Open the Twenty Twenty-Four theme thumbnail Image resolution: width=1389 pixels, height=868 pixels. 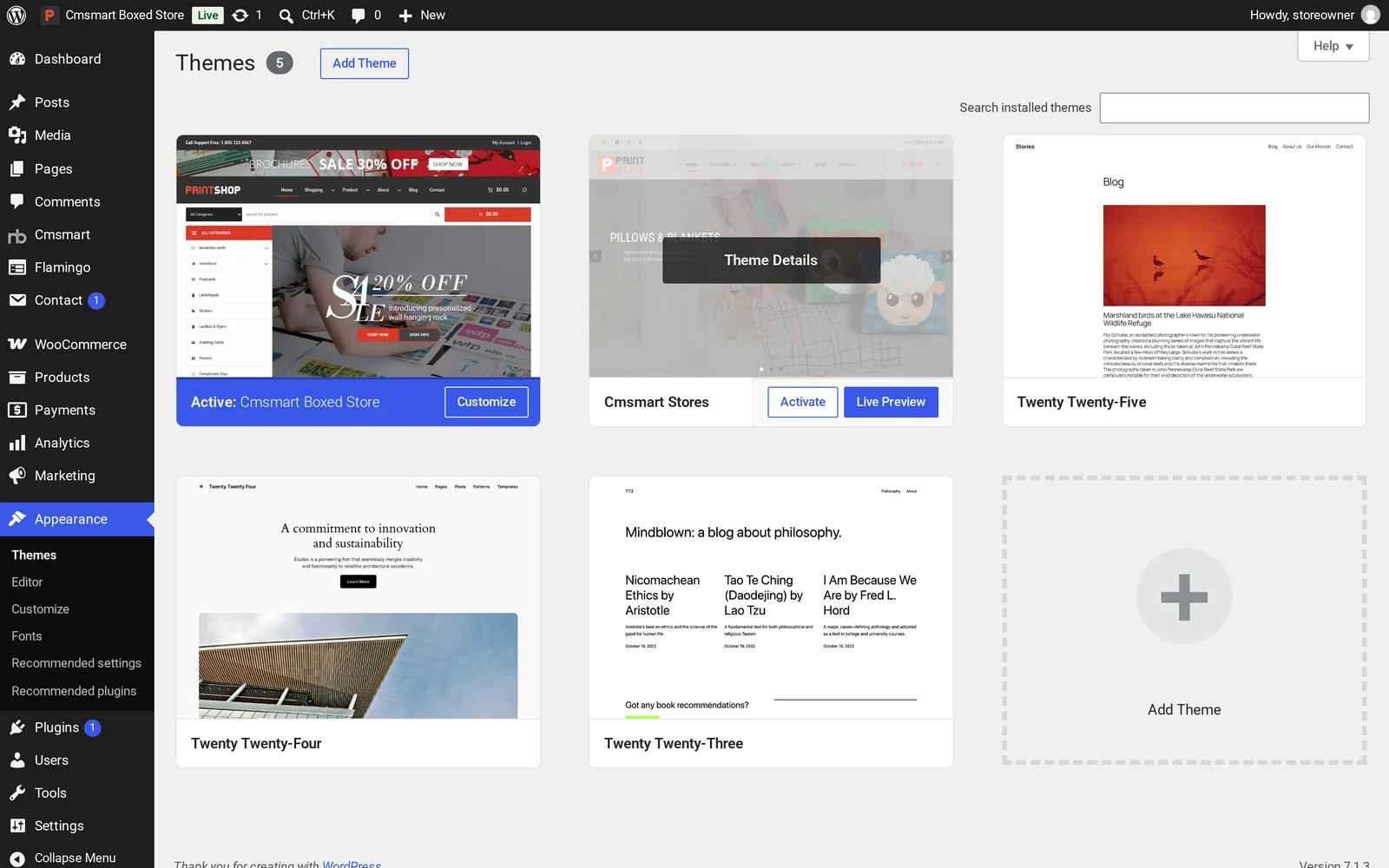coord(359,597)
